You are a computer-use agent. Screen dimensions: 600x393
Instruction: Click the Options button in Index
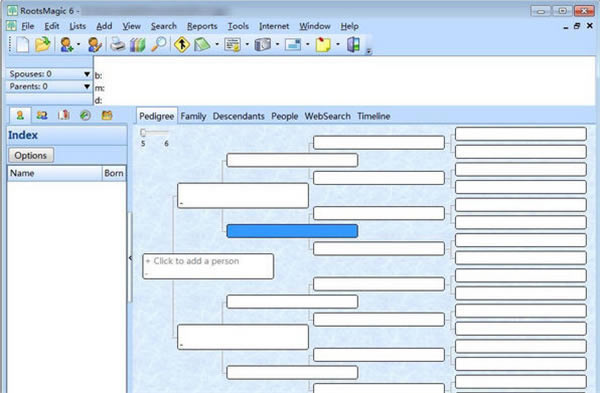click(31, 155)
